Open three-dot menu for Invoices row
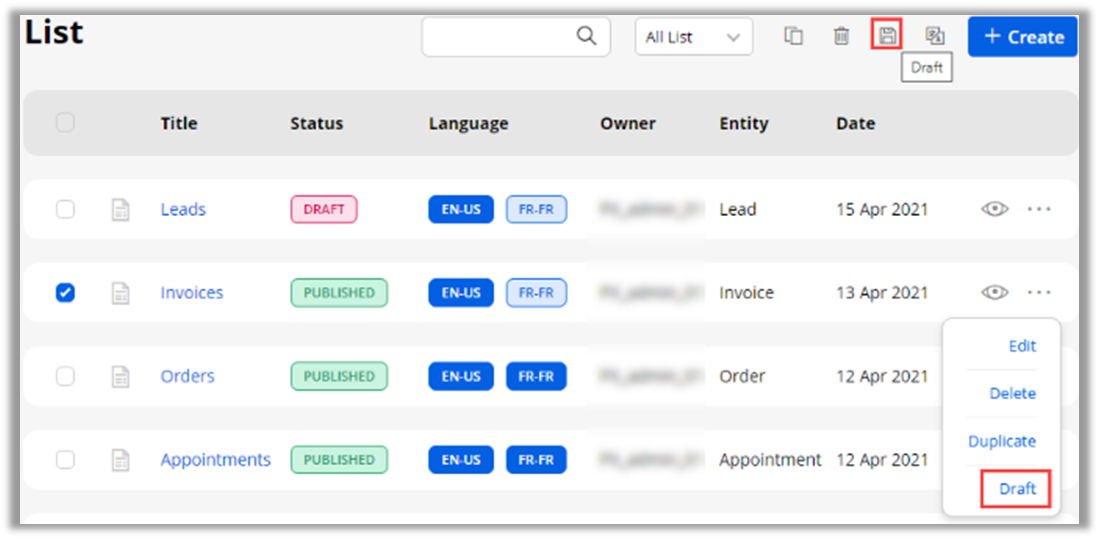1100x539 pixels. (x=1039, y=292)
